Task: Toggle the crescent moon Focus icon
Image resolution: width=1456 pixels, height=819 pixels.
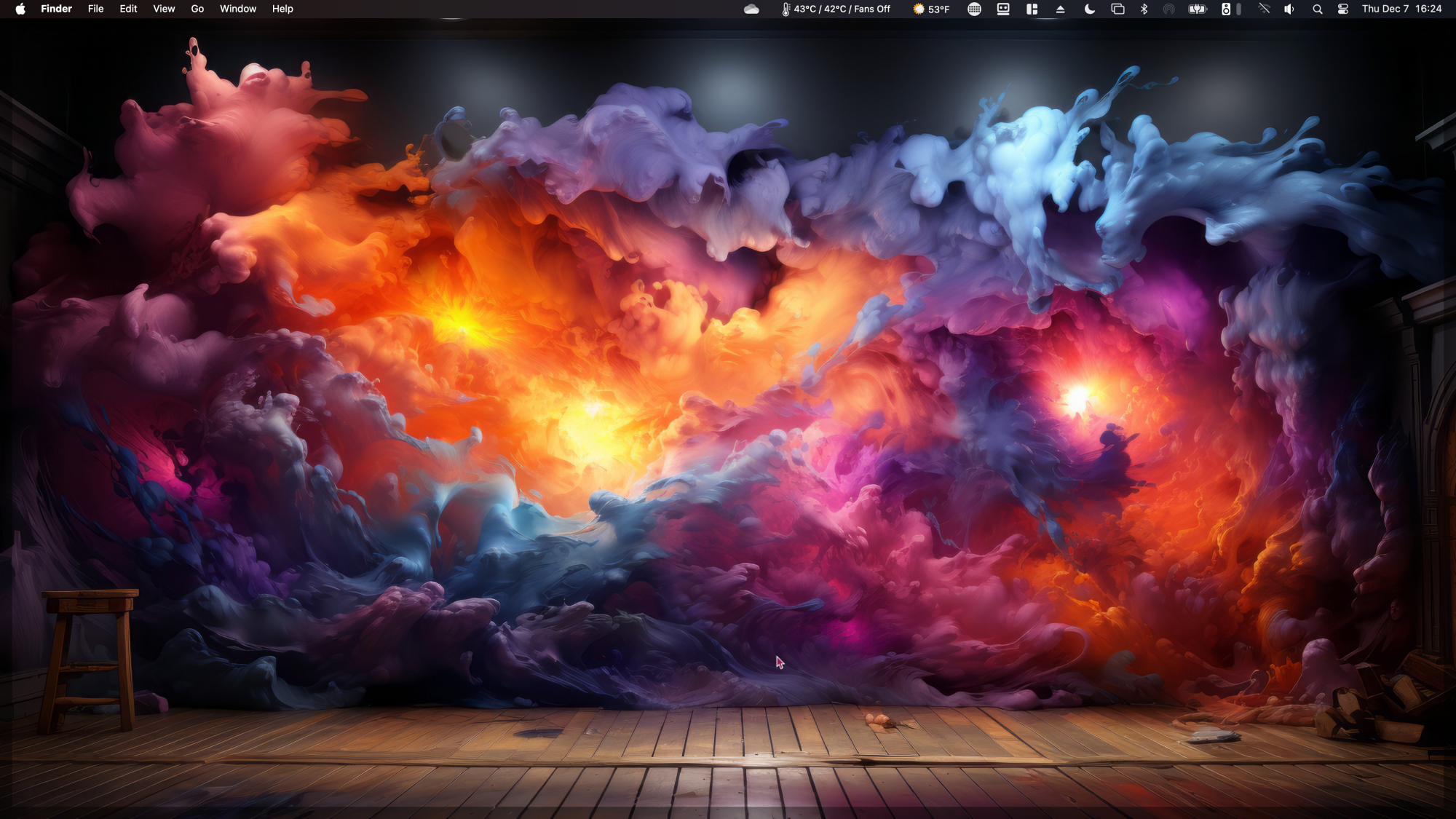Action: (x=1089, y=9)
